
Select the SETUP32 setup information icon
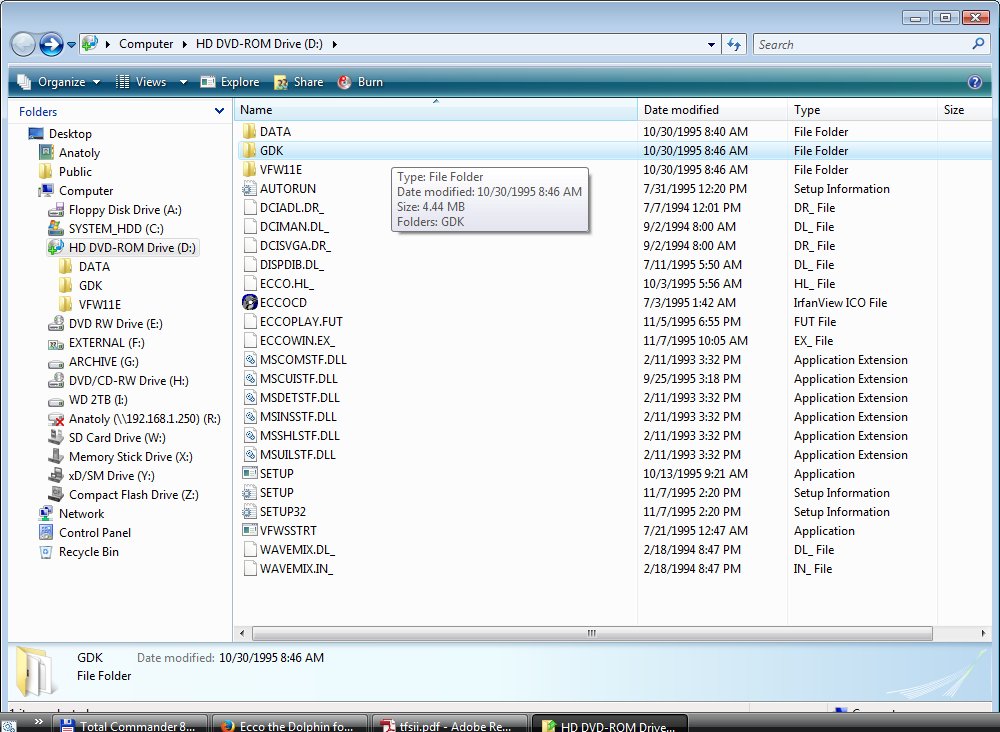[x=249, y=511]
